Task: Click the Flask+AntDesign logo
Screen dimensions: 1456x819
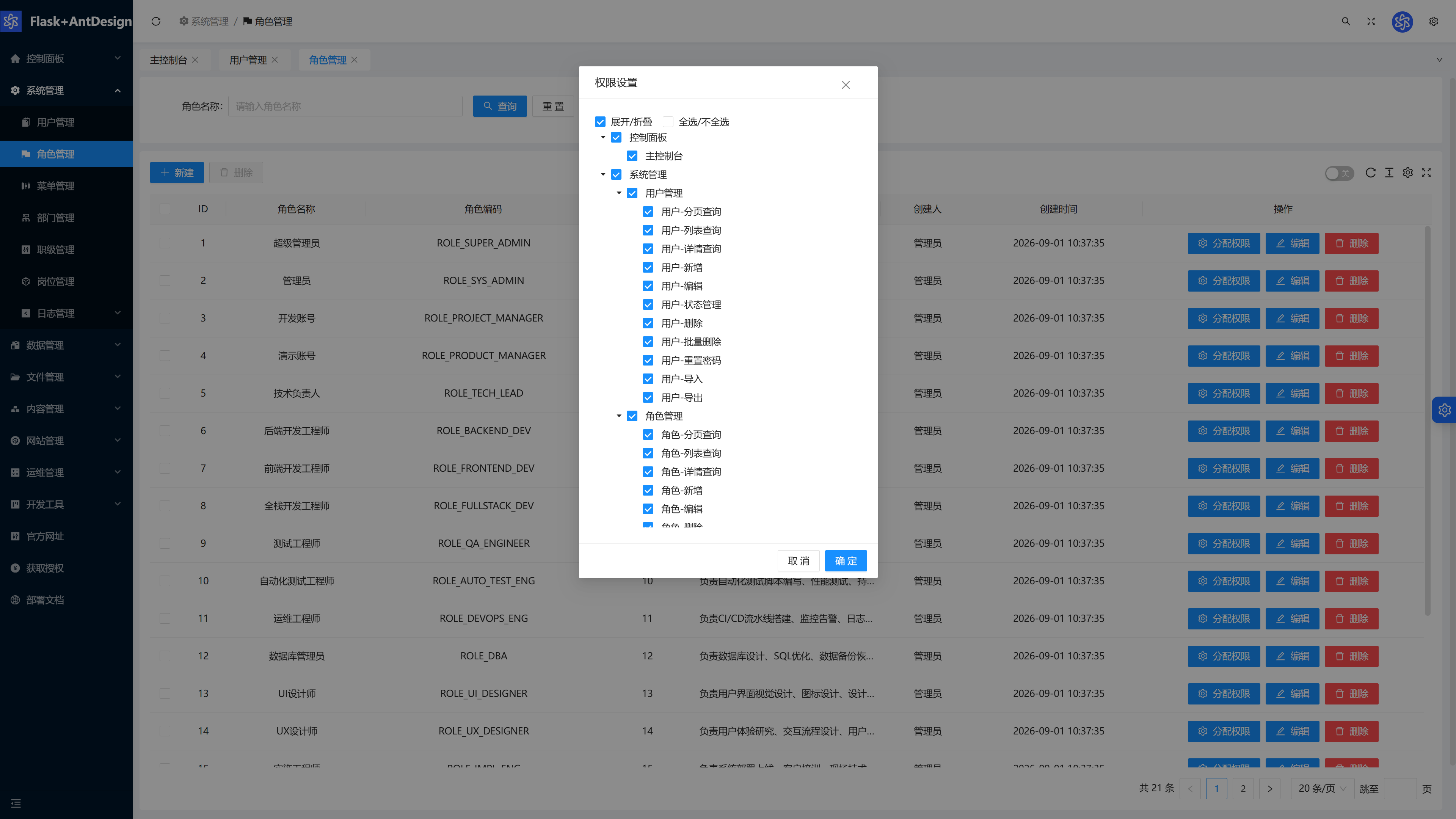Action: [x=67, y=22]
